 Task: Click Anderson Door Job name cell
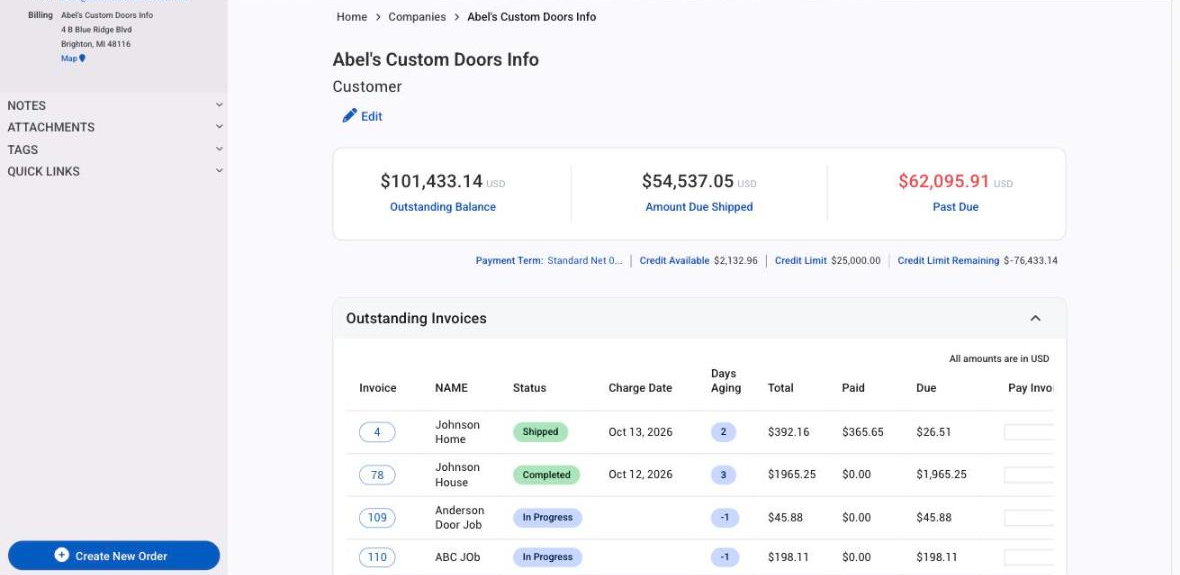point(458,518)
